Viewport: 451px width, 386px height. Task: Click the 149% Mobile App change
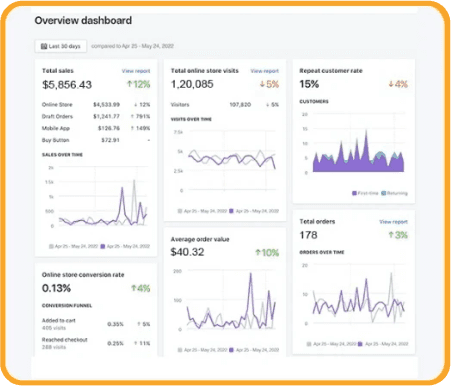tap(140, 128)
